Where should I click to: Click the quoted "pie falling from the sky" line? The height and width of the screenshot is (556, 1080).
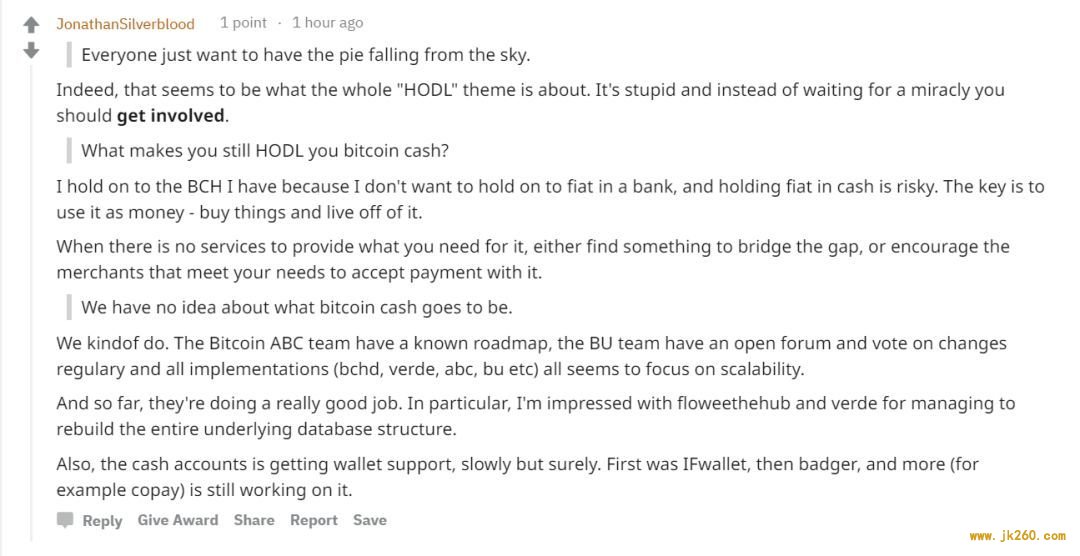click(x=306, y=55)
